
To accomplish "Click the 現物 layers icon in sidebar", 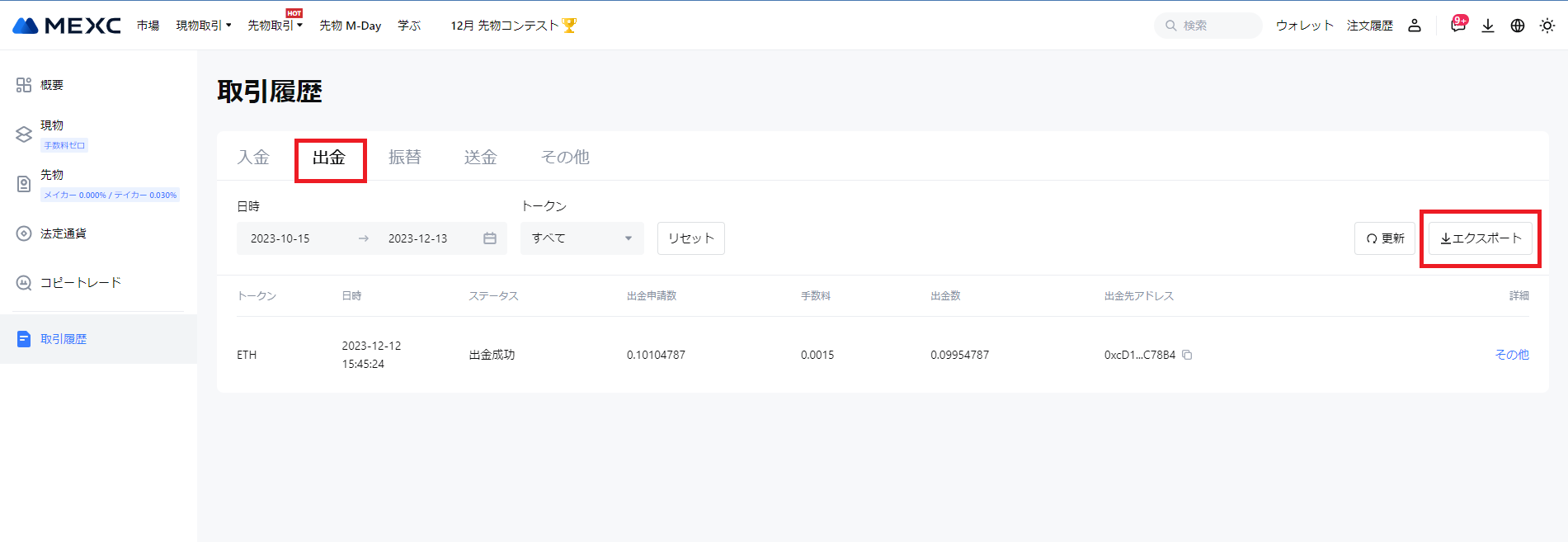I will pyautogui.click(x=24, y=134).
